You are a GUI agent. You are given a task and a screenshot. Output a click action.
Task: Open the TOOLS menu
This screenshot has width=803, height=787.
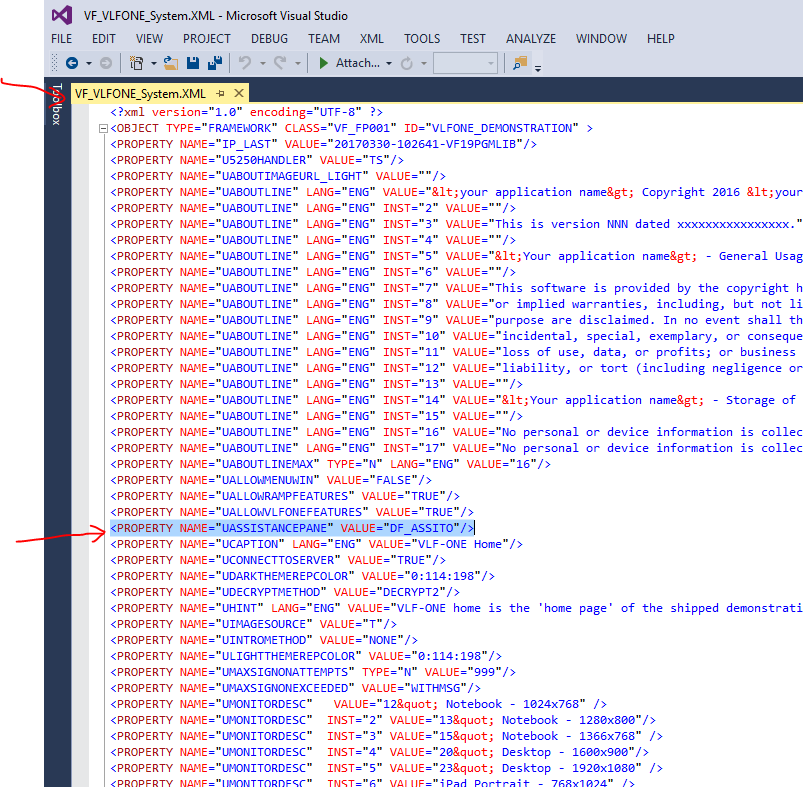point(421,39)
